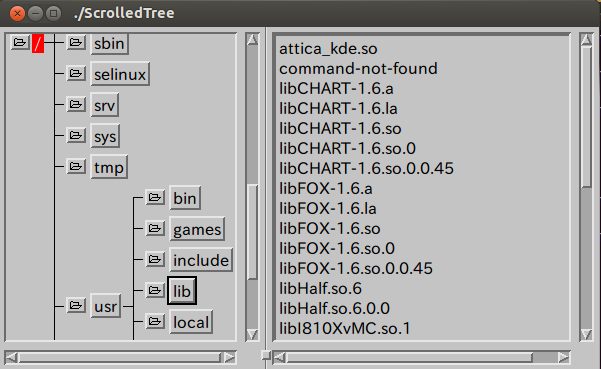This screenshot has width=601, height=369.
Task: Select the local tree node
Action: [191, 322]
